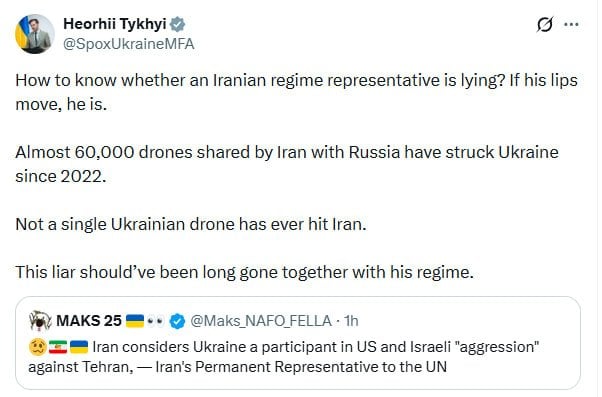Select the MAKS 25 display name
This screenshot has height=397, width=602.
[89, 321]
